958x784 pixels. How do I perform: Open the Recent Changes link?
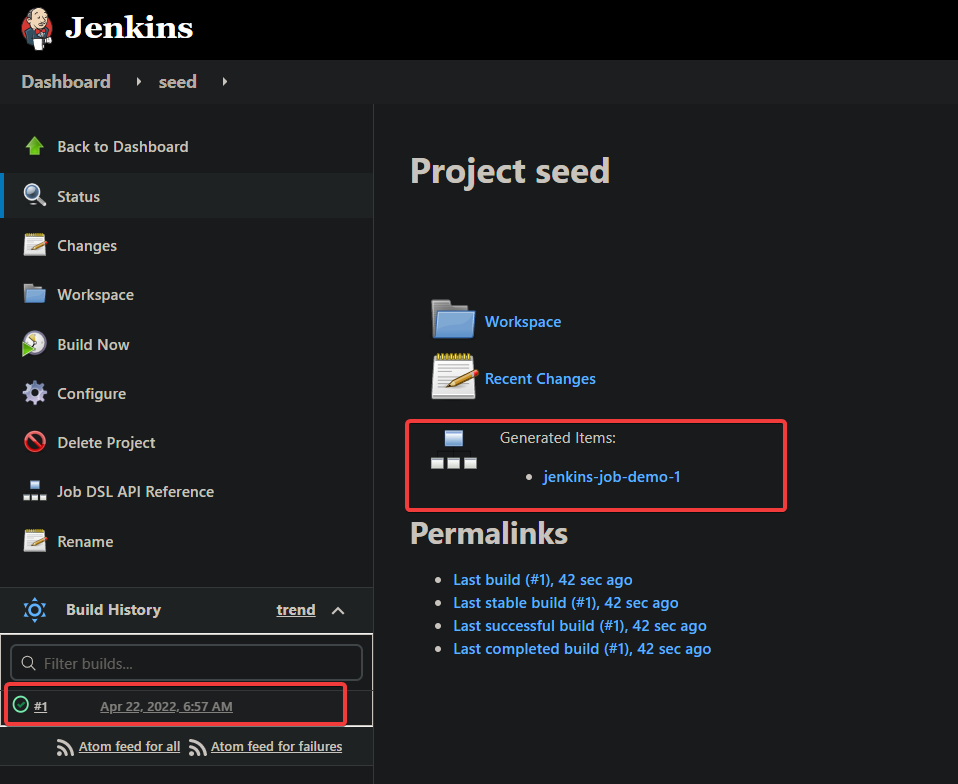tap(540, 379)
